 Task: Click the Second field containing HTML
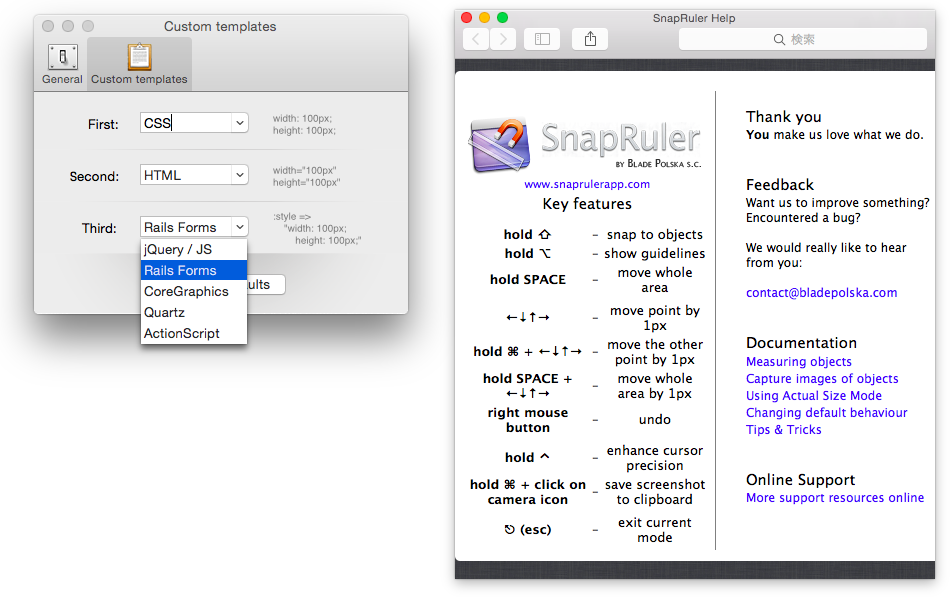[187, 175]
